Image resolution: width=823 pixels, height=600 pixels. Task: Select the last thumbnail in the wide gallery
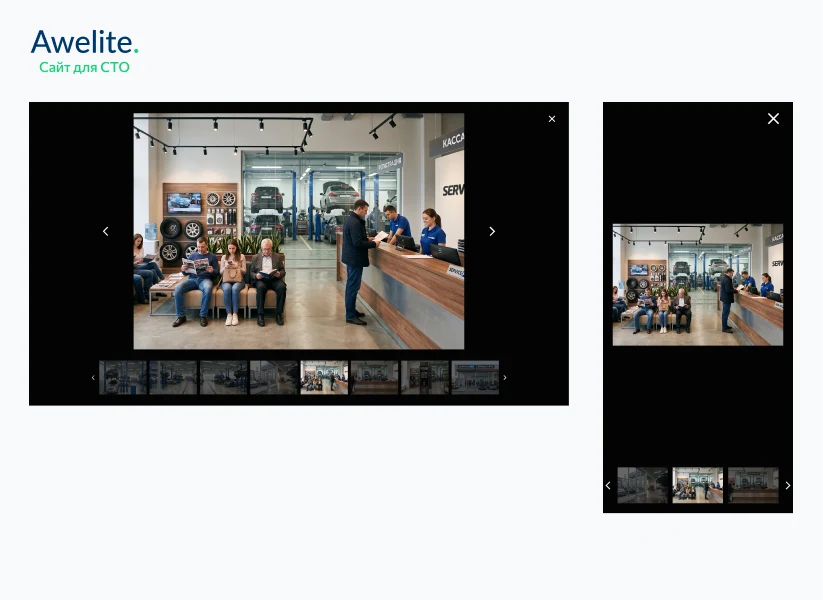475,377
